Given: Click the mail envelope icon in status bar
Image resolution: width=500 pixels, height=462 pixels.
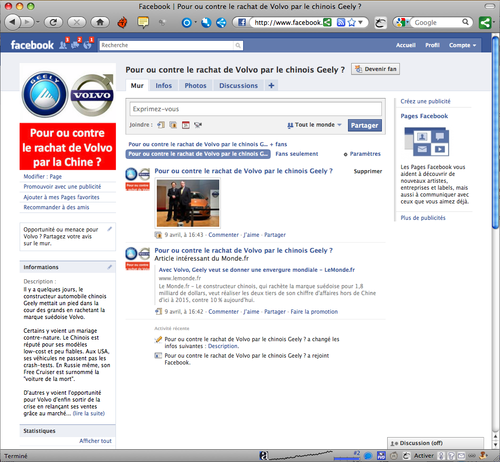Looking at the screenshot, I should pyautogui.click(x=462, y=455).
